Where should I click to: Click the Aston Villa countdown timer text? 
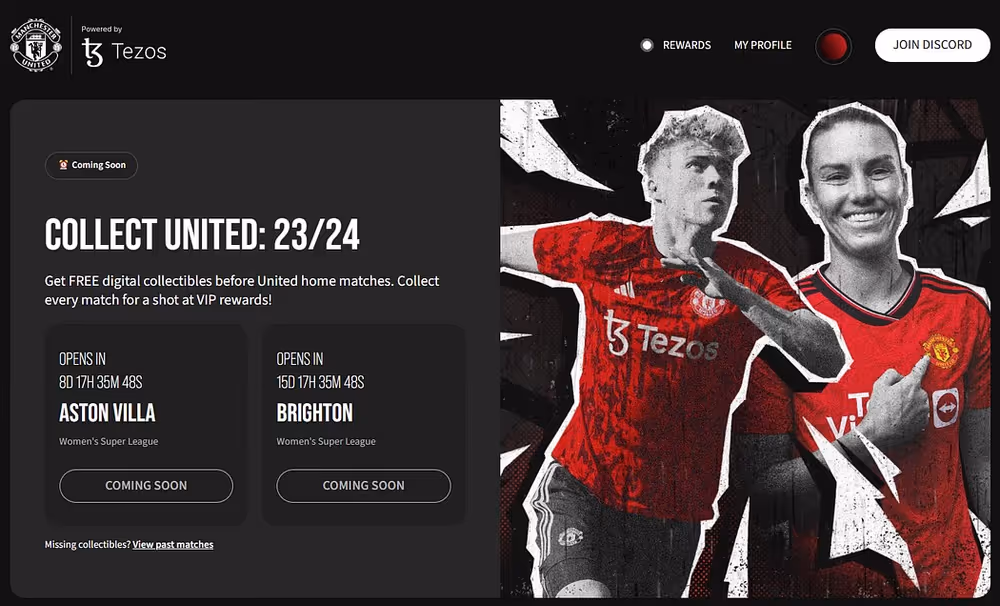[101, 382]
